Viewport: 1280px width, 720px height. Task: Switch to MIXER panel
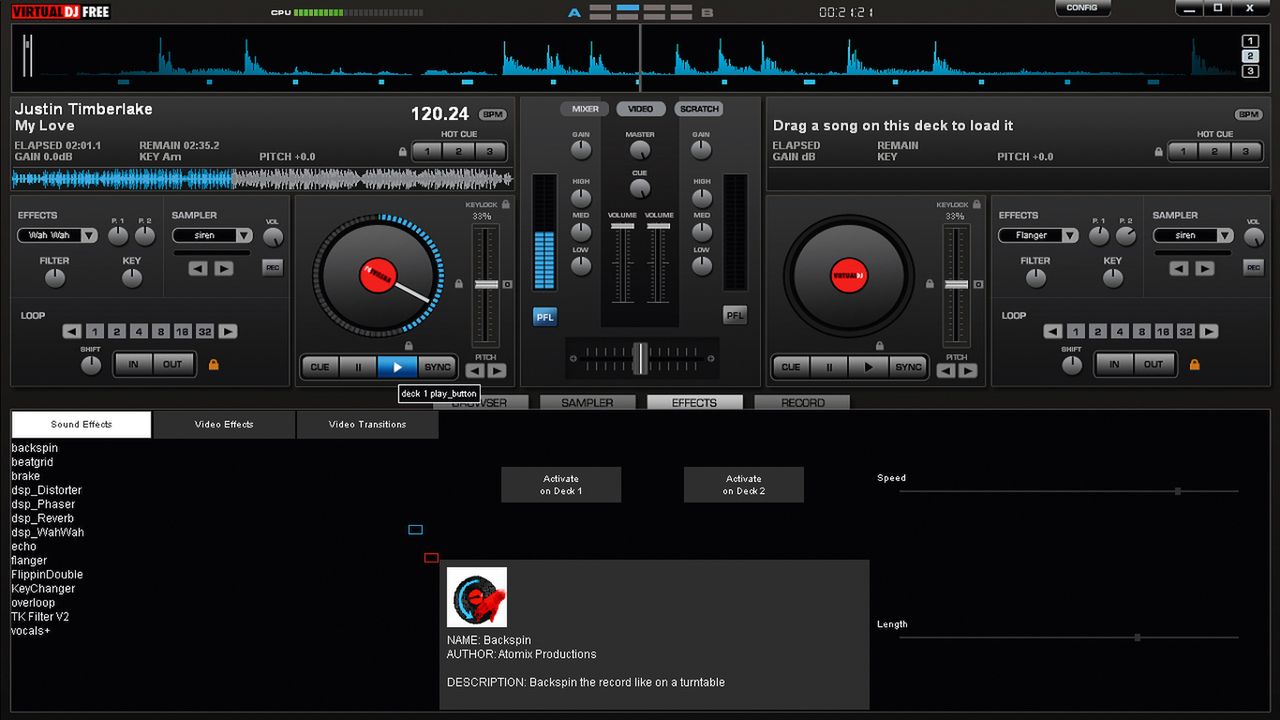585,109
